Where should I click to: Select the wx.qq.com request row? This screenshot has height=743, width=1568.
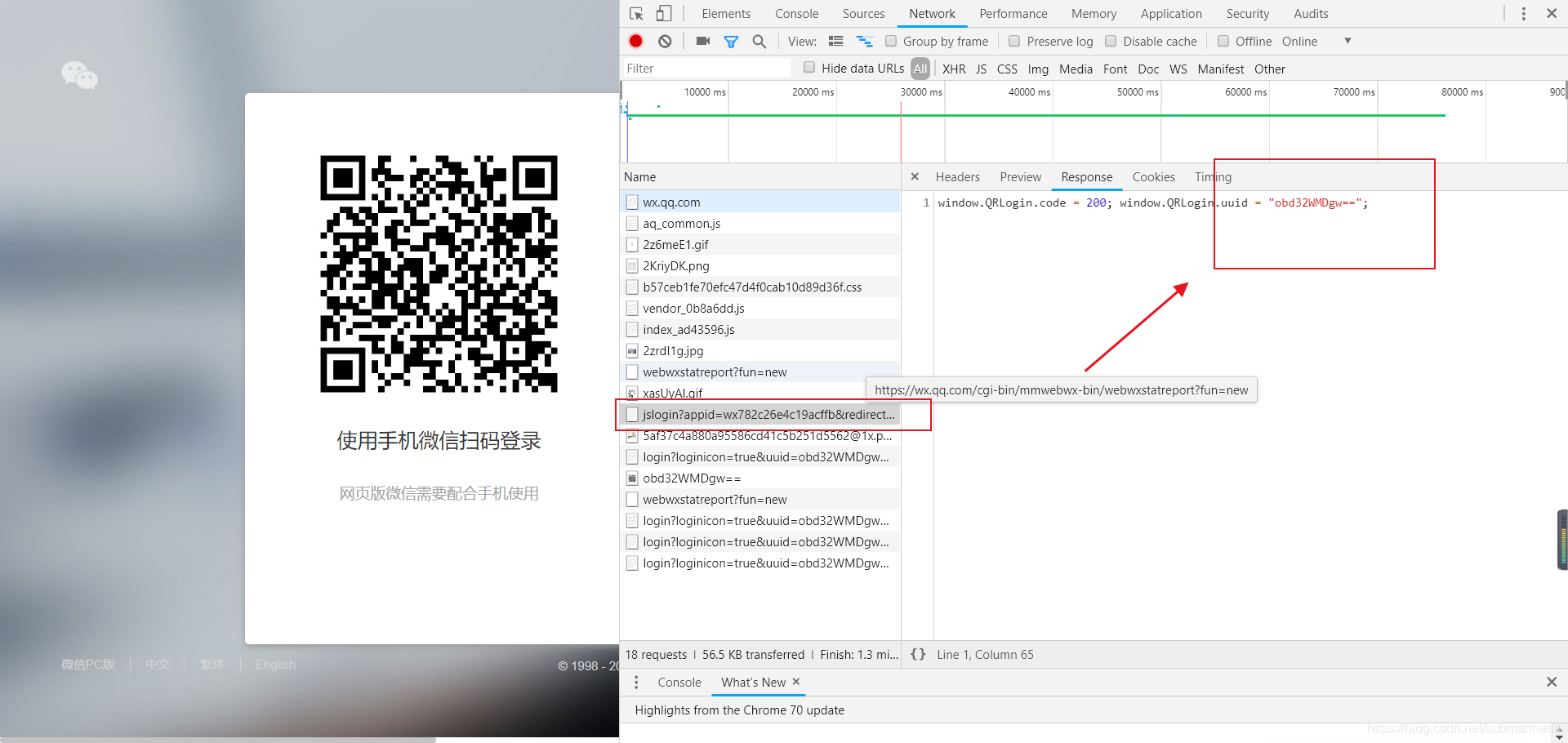(760, 202)
